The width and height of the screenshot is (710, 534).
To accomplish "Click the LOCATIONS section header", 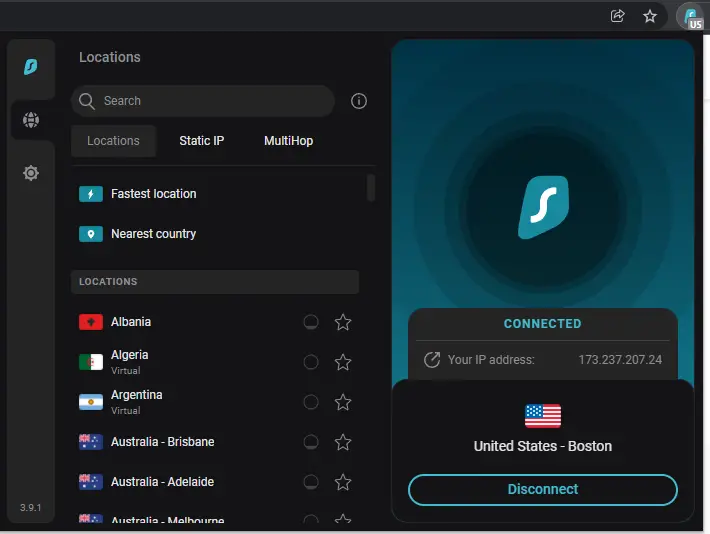I will point(215,282).
